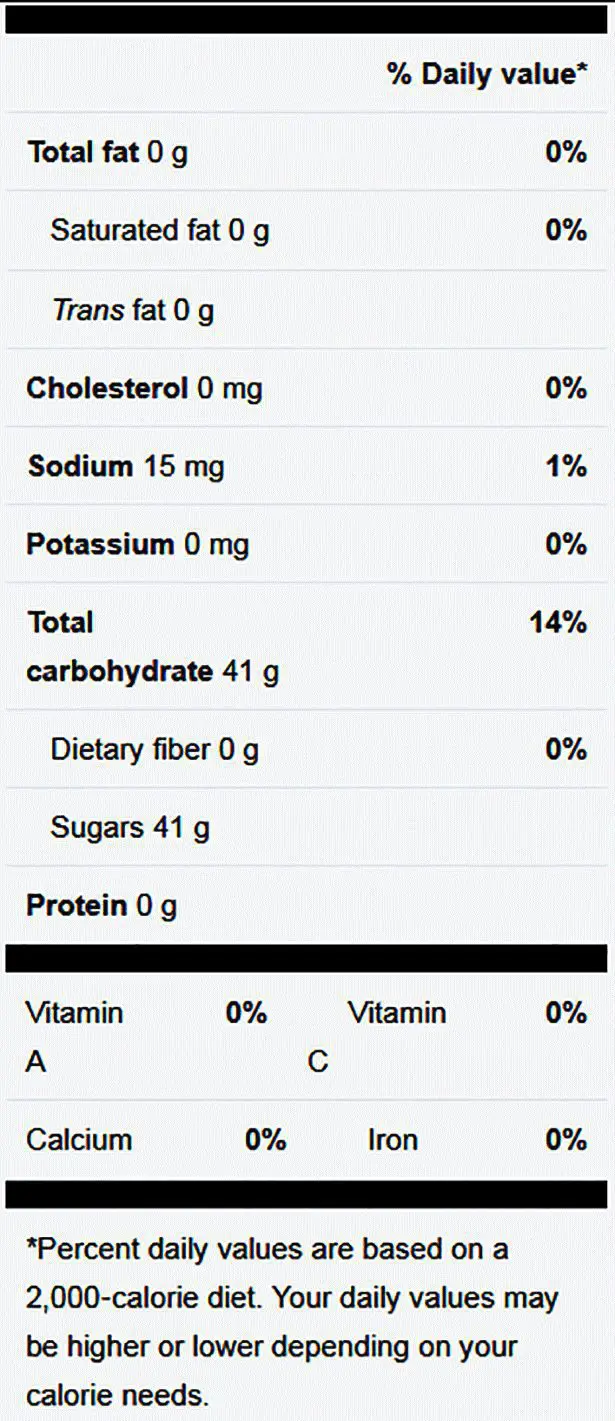The height and width of the screenshot is (1421, 615).
Task: Select the Cholesterol 0 mg row
Action: (307, 388)
